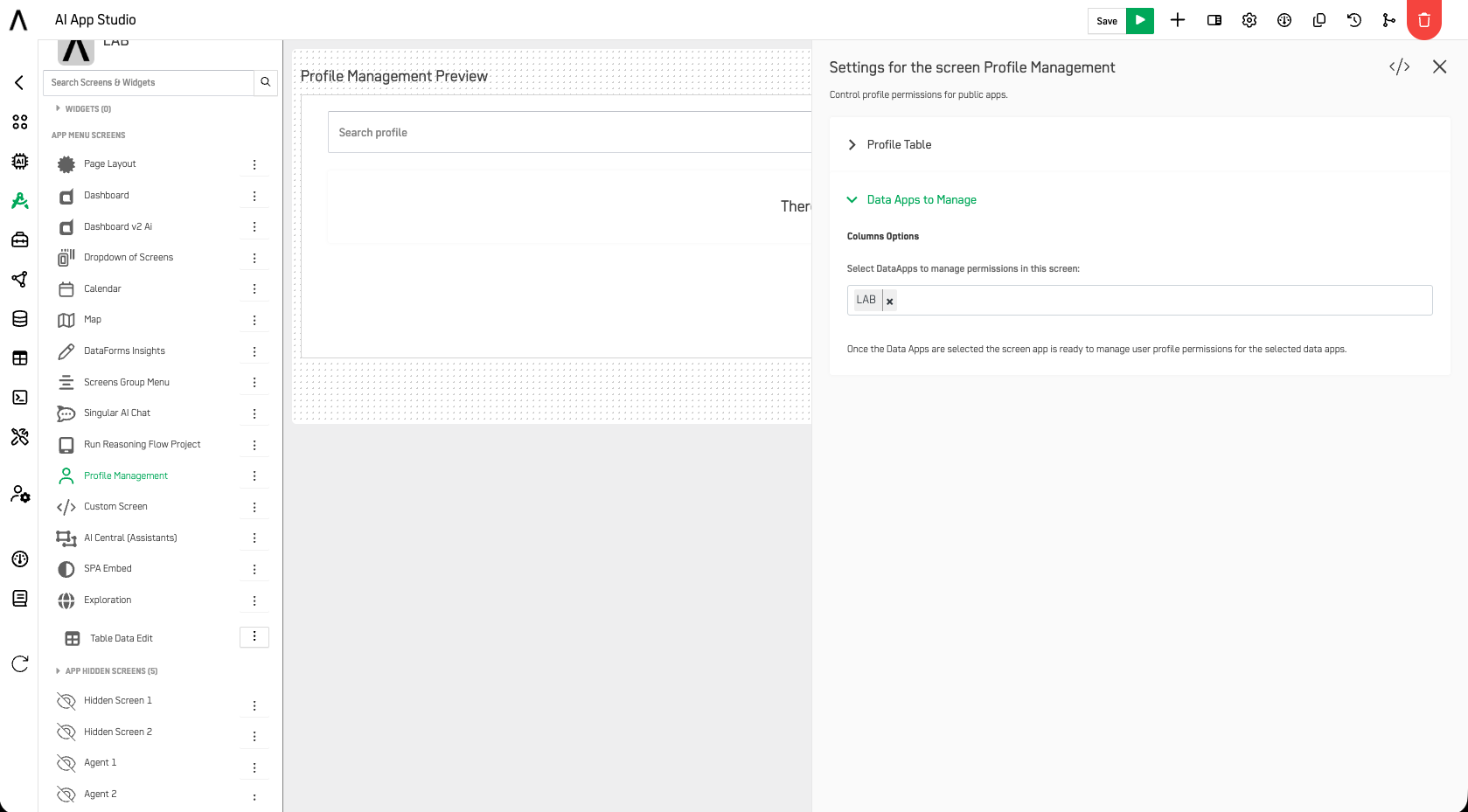Viewport: 1468px width, 812px height.
Task: Open app settings gear icon
Action: pyautogui.click(x=1249, y=20)
